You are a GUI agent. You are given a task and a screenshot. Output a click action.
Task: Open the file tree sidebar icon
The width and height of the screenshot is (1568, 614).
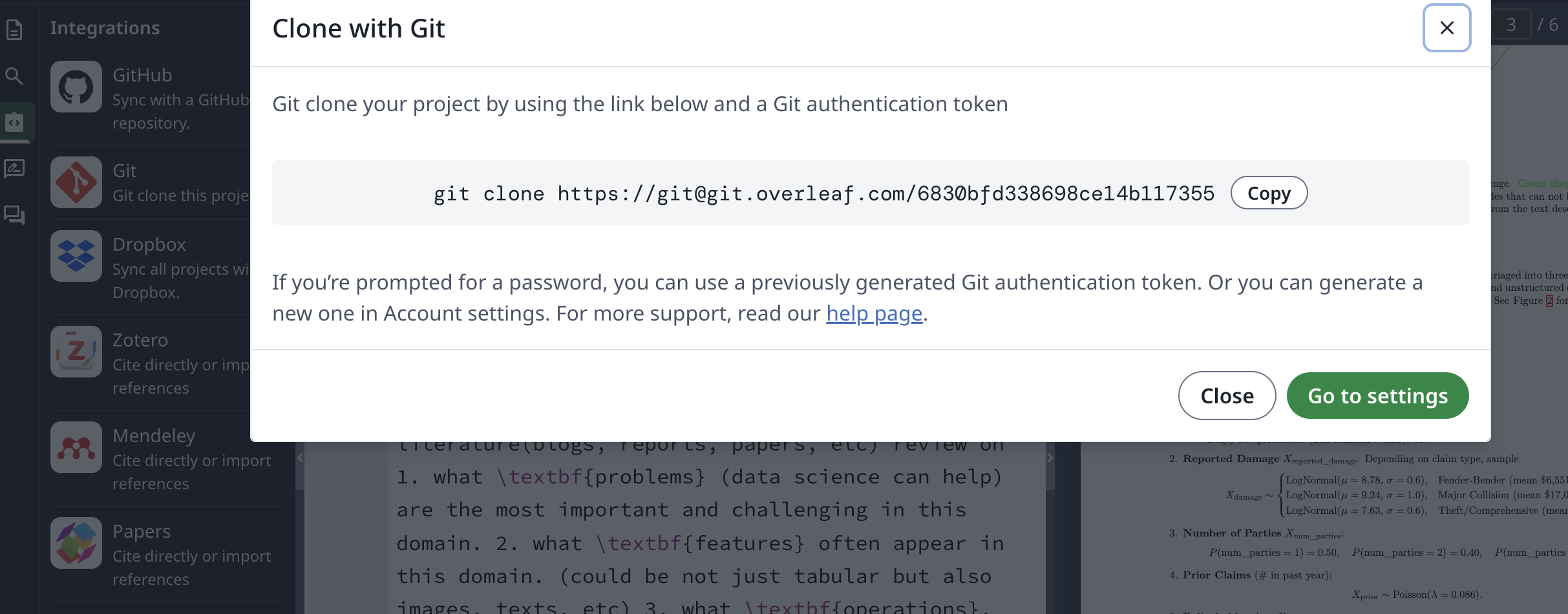click(14, 30)
